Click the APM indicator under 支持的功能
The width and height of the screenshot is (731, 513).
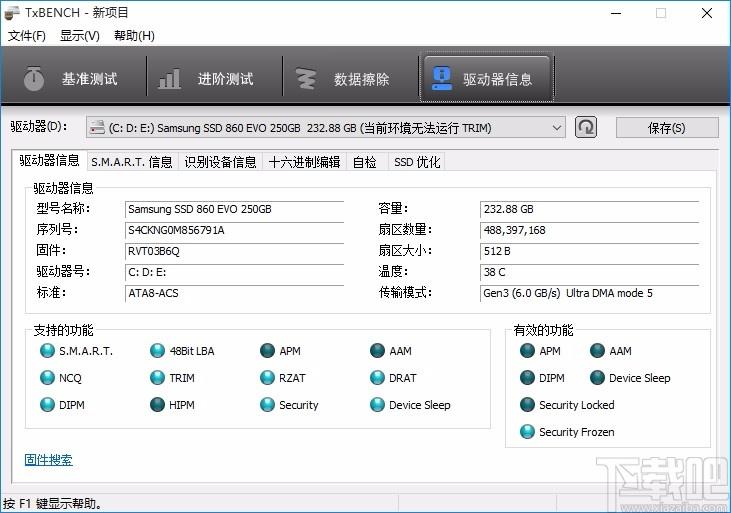tap(268, 351)
